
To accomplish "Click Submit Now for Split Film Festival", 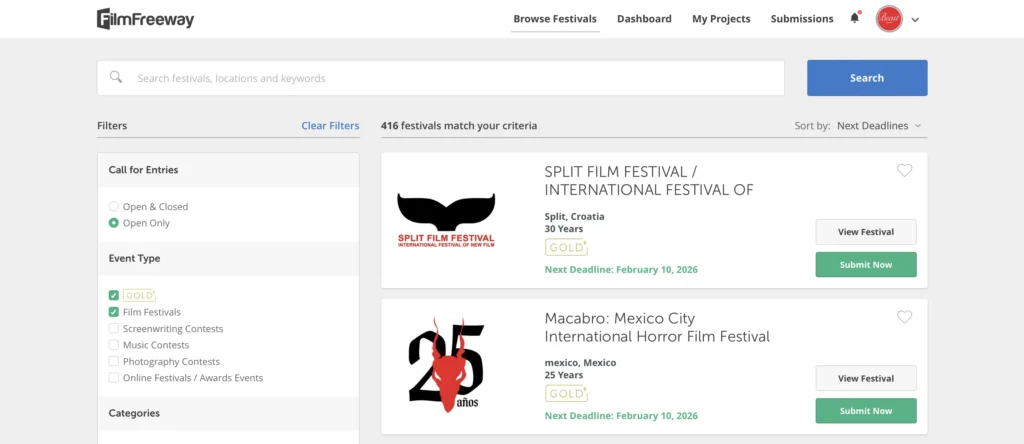I will [866, 265].
